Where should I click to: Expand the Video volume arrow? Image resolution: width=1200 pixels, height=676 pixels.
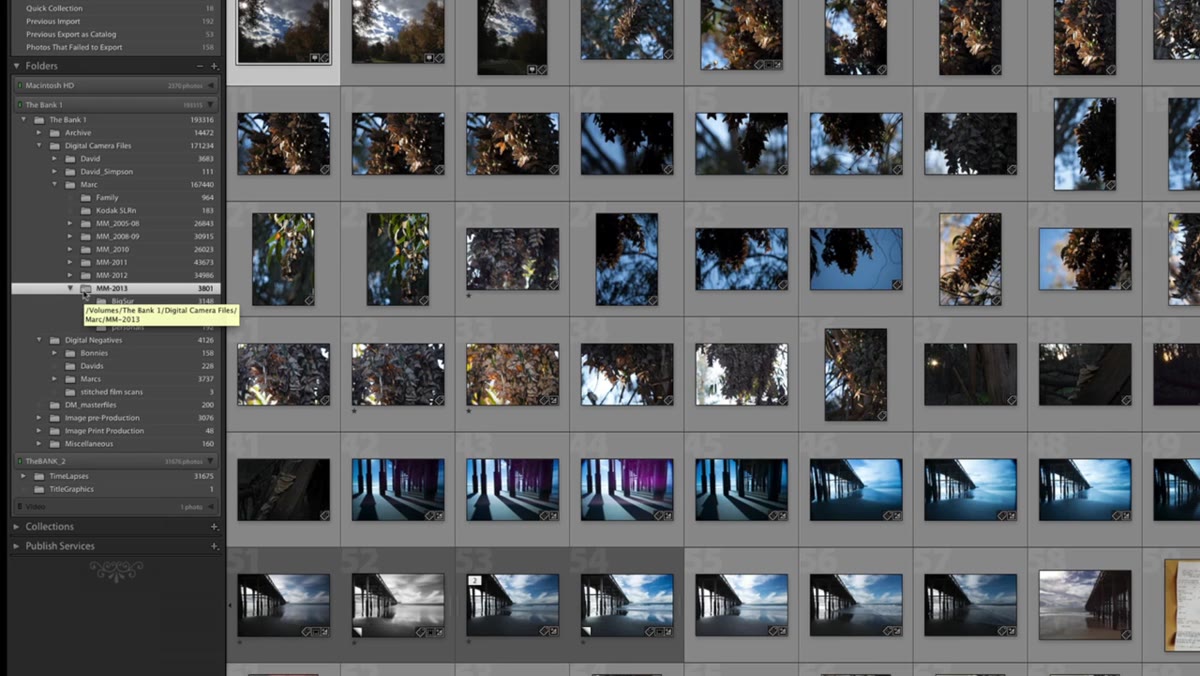tap(211, 508)
